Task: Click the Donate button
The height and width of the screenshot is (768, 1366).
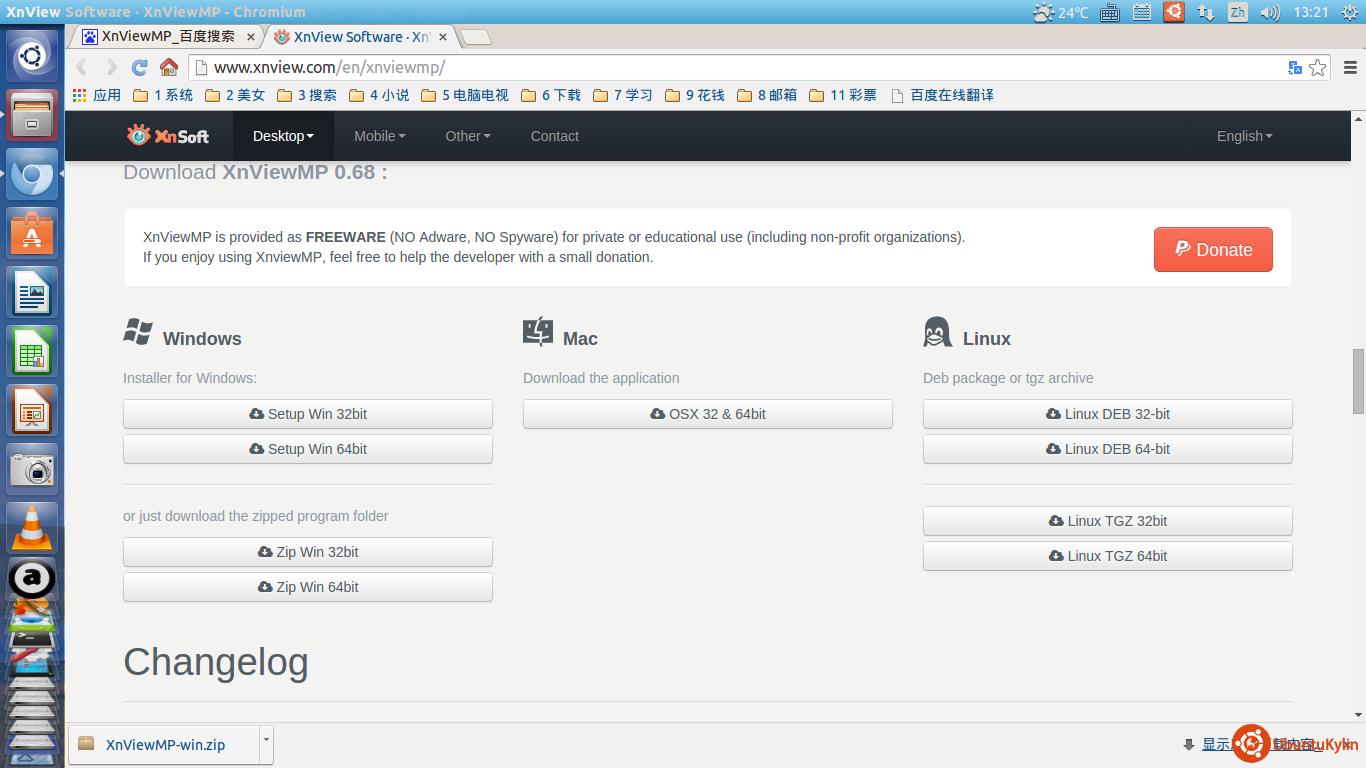Action: (1212, 250)
